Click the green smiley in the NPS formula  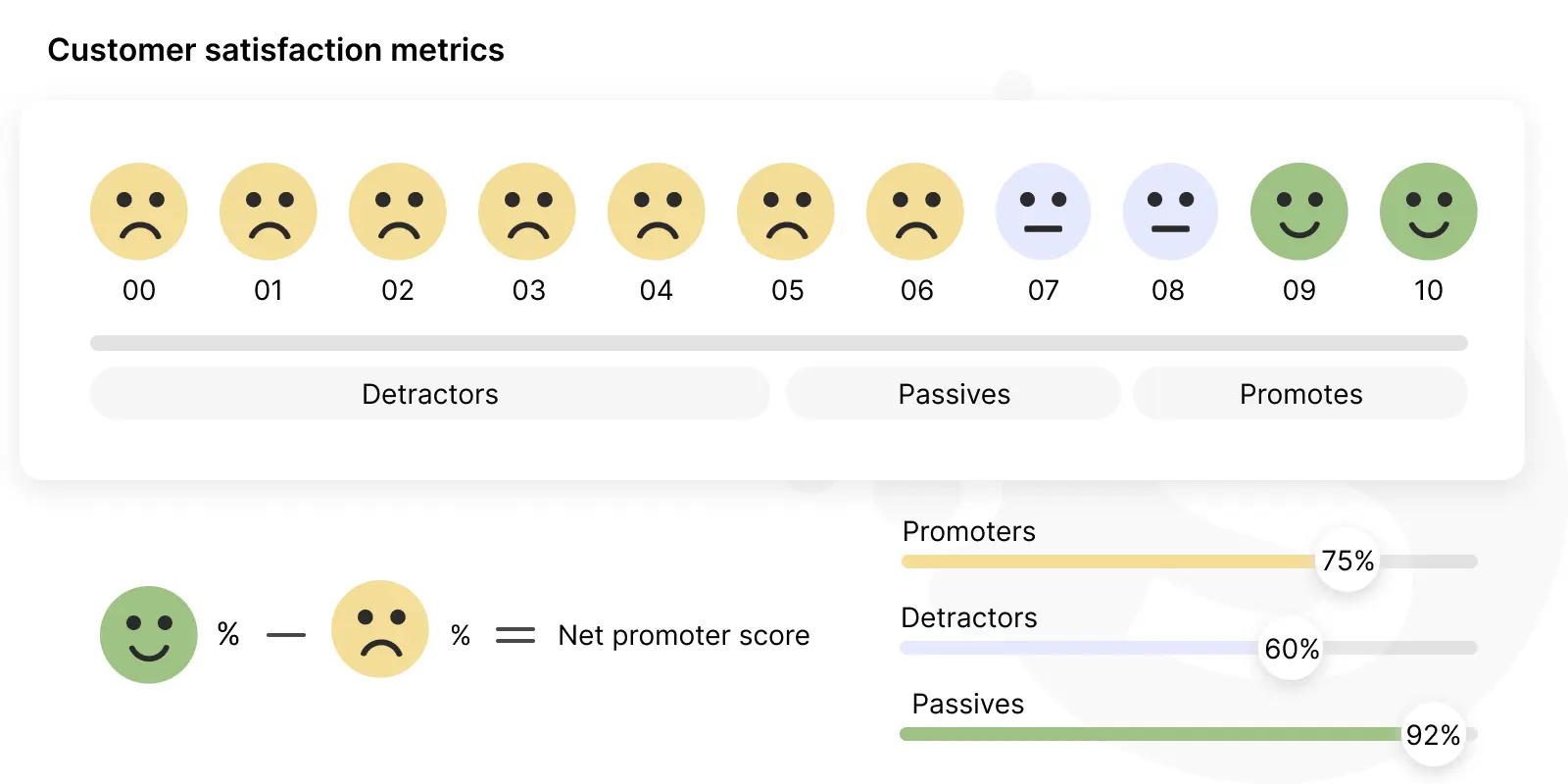[x=149, y=635]
